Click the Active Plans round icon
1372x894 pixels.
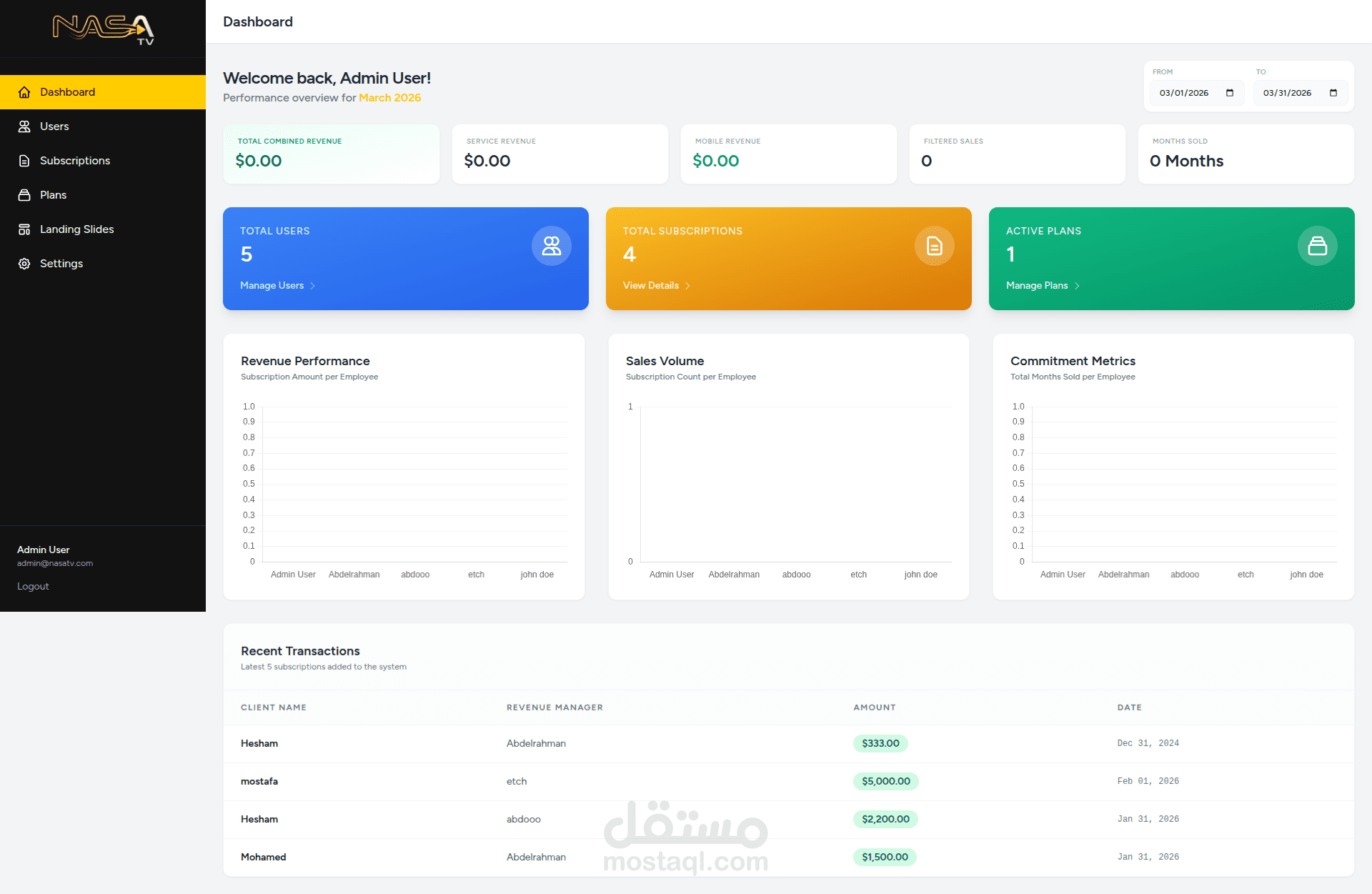click(1317, 246)
